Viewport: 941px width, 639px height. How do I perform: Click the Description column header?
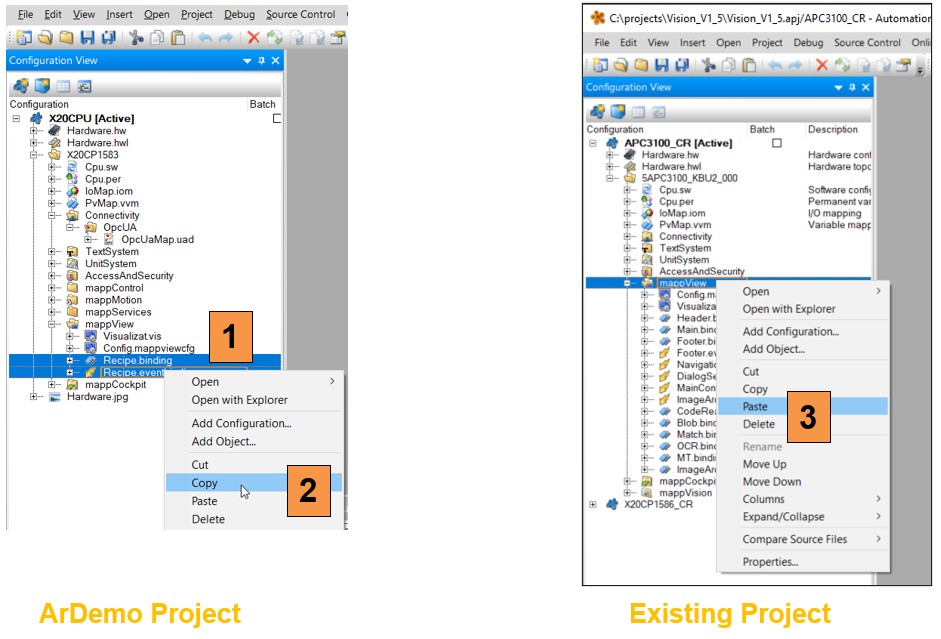[x=832, y=129]
